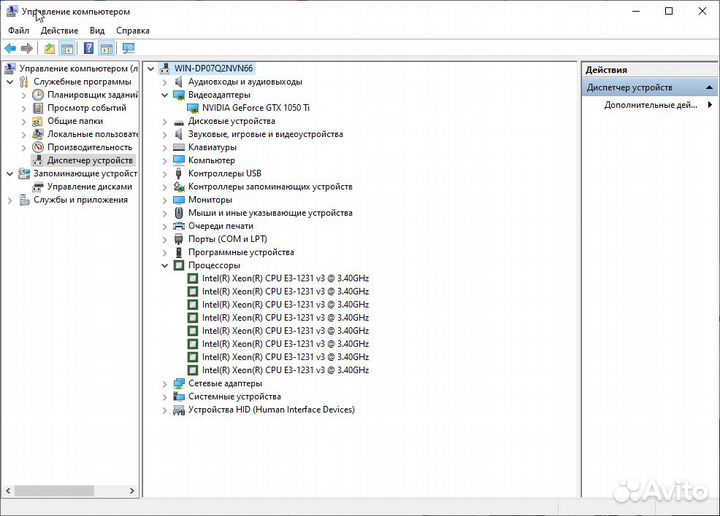Open the Действие menu
Image resolution: width=720 pixels, height=516 pixels.
[59, 31]
